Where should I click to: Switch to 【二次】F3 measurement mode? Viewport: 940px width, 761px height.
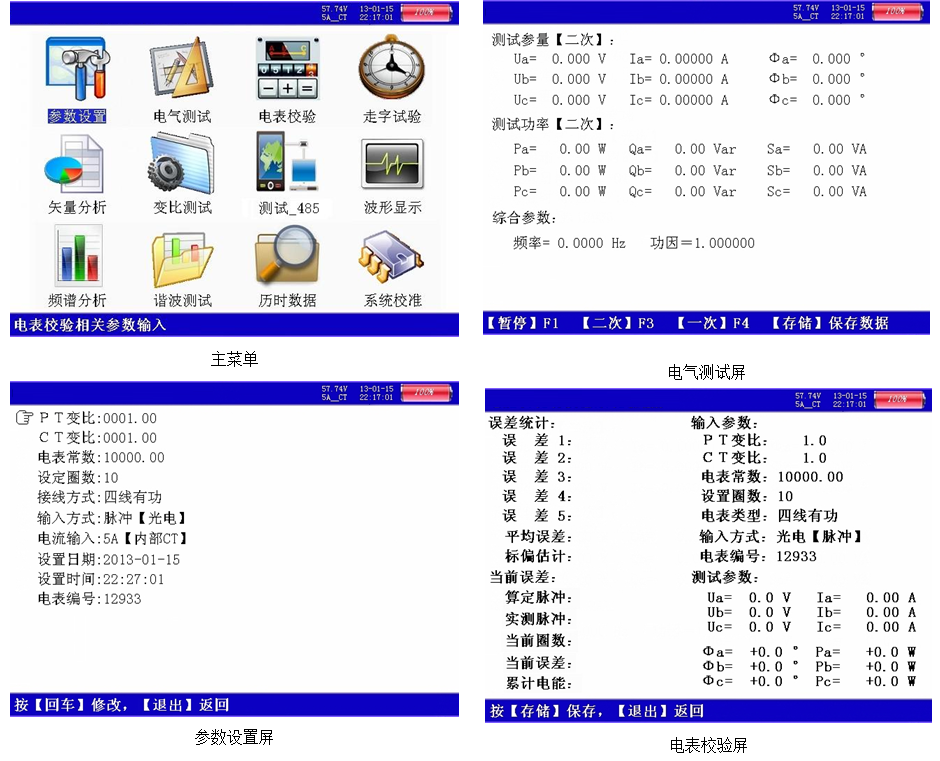point(617,324)
